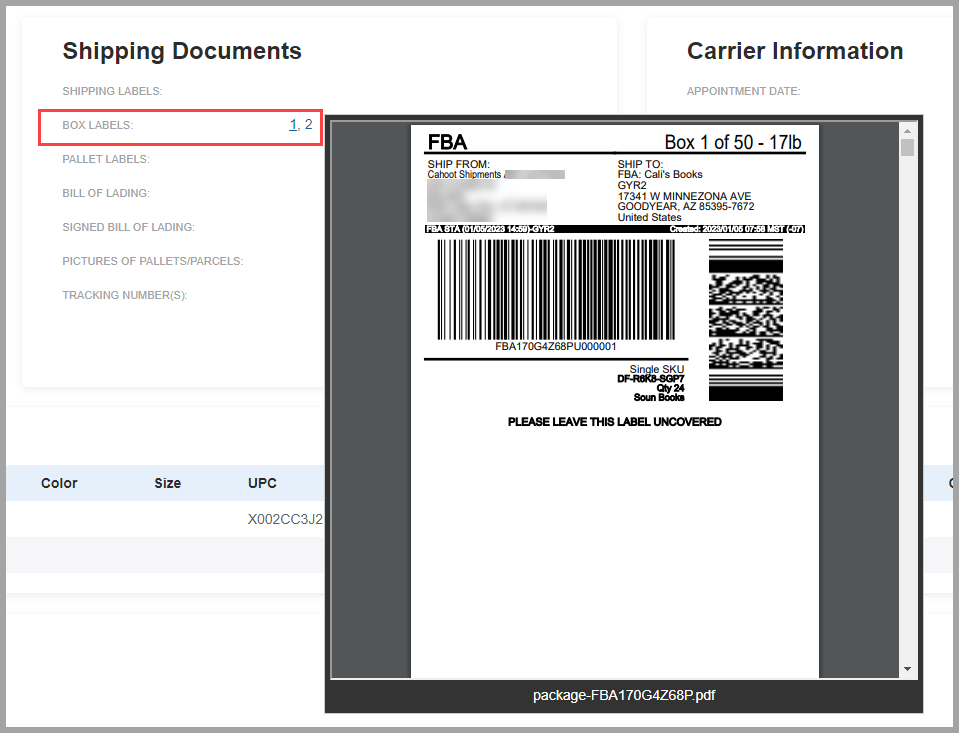Click the PDF preview scrollbar thumb

click(x=908, y=147)
